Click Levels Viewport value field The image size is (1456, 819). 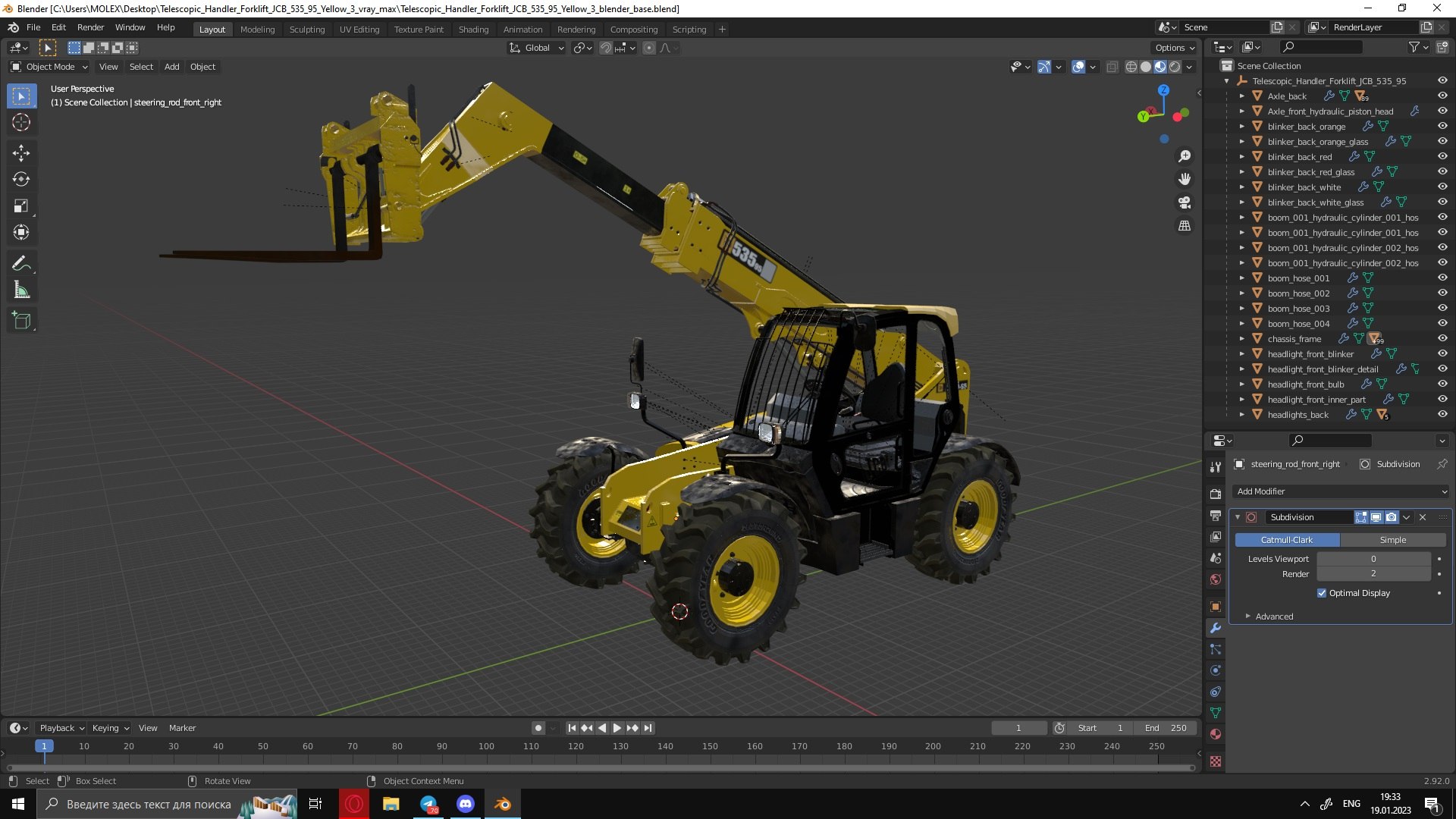(x=1373, y=559)
